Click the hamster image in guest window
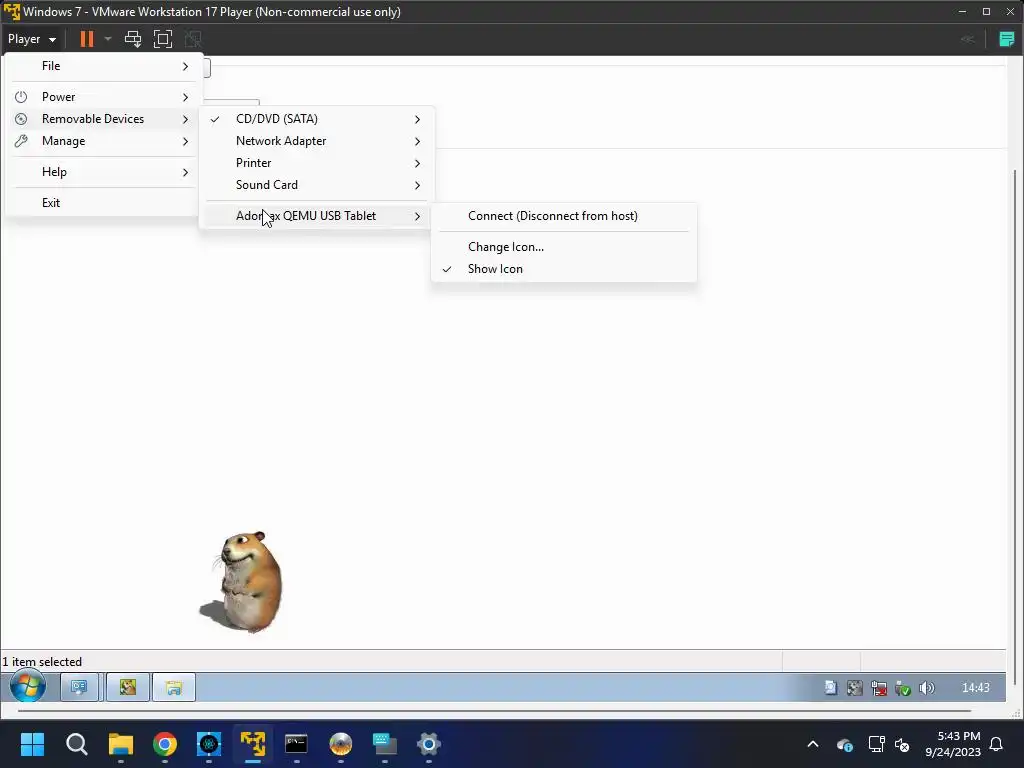This screenshot has width=1024, height=768. pyautogui.click(x=242, y=581)
